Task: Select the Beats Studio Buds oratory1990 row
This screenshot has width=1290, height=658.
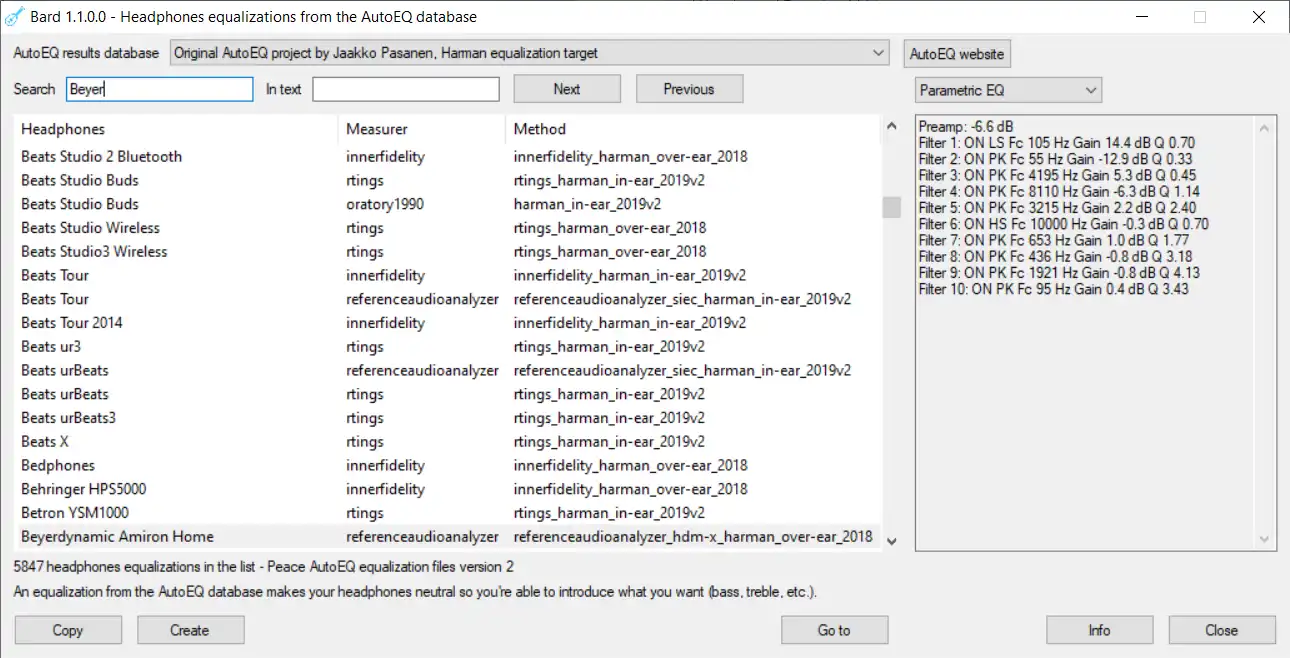Action: point(448,204)
